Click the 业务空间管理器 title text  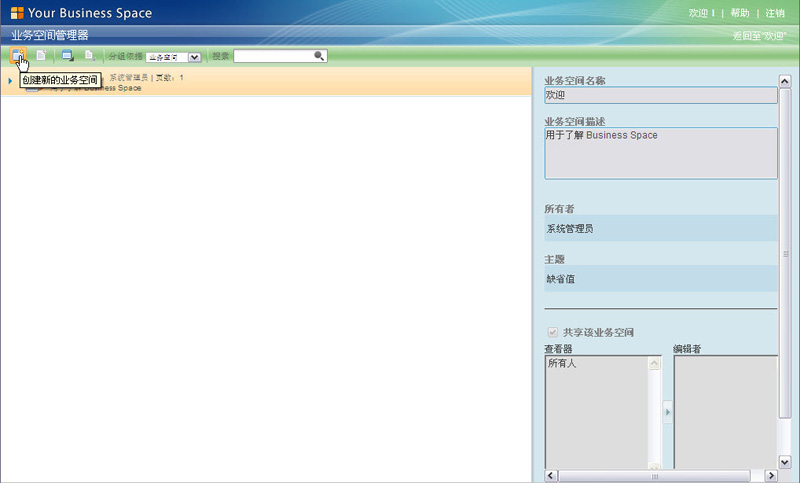pos(49,35)
